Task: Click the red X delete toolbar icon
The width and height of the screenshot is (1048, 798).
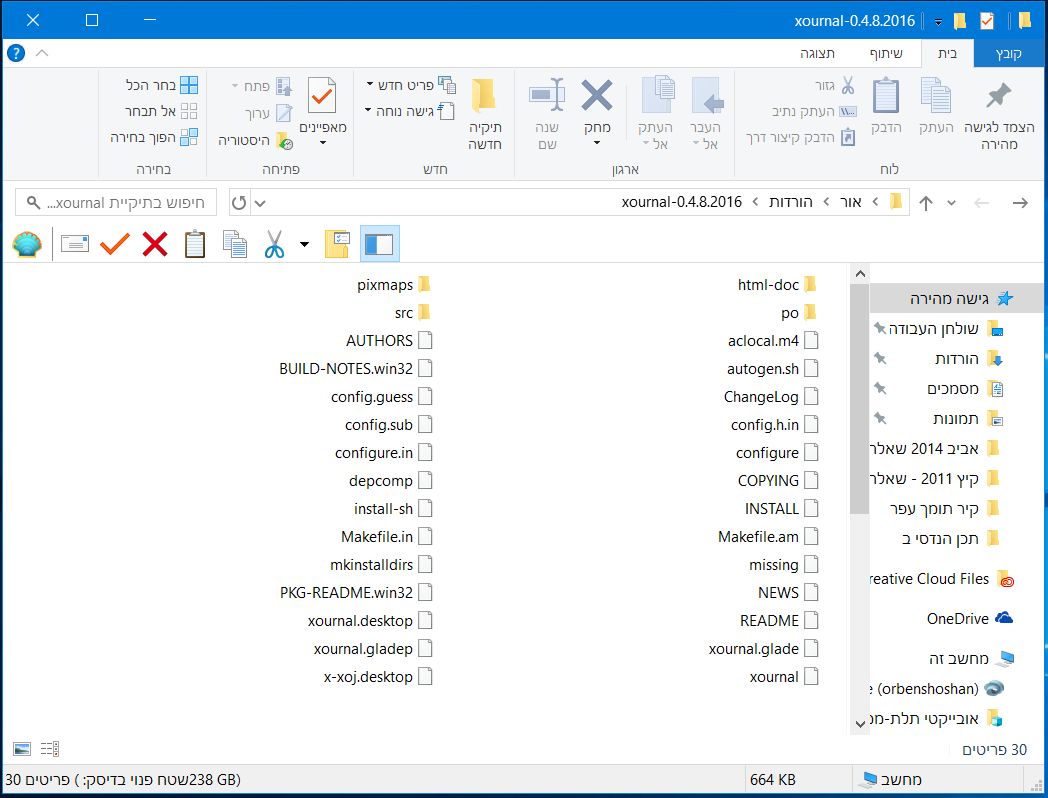Action: point(155,244)
